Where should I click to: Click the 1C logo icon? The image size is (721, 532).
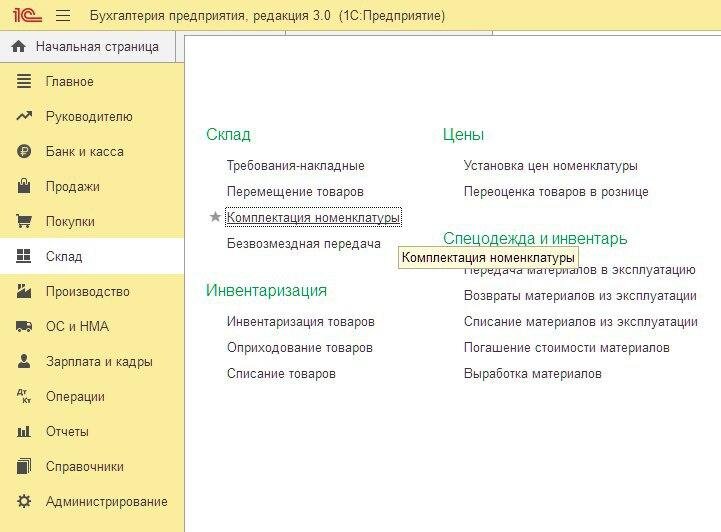tap(28, 15)
